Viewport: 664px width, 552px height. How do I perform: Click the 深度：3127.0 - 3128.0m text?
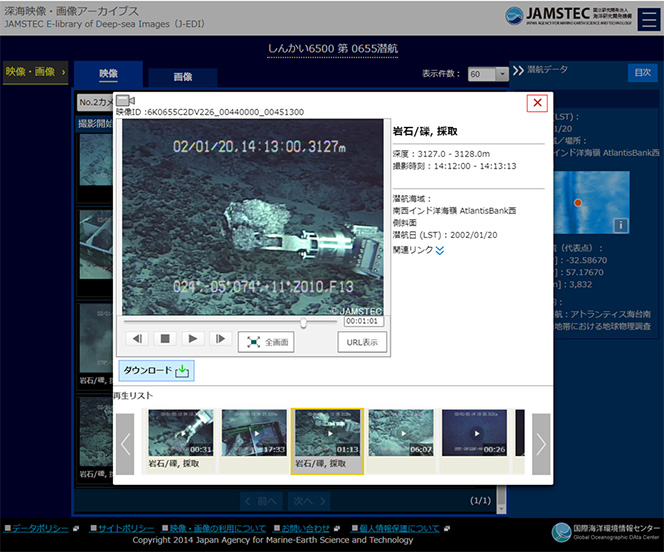point(441,154)
